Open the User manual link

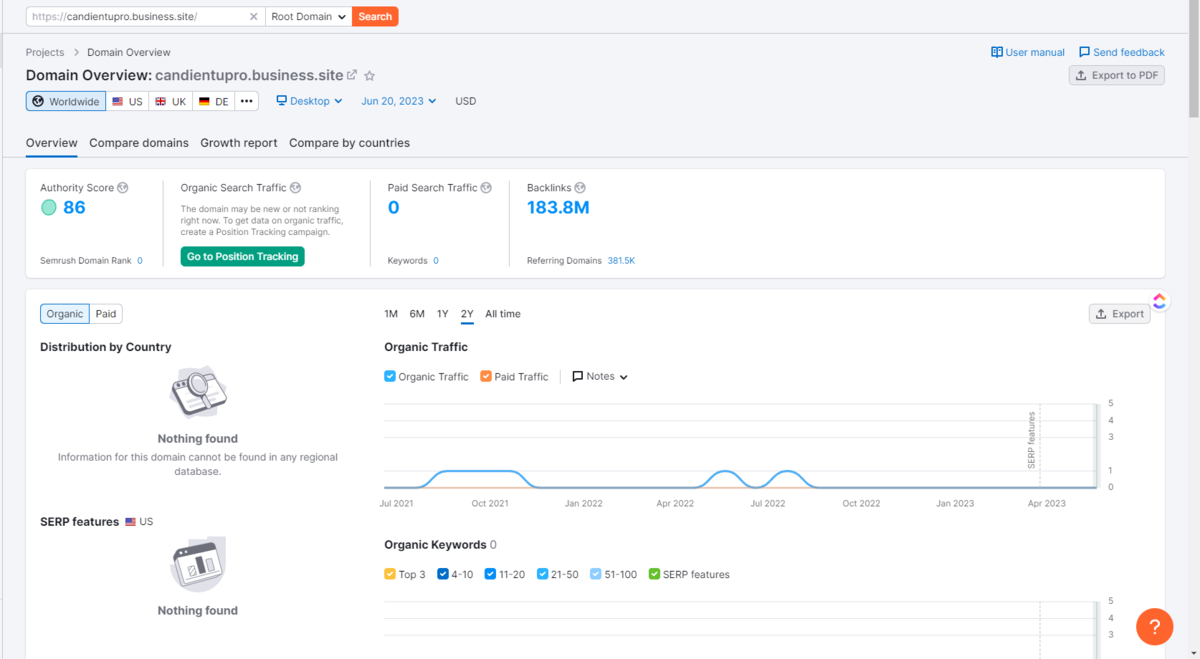(1028, 52)
